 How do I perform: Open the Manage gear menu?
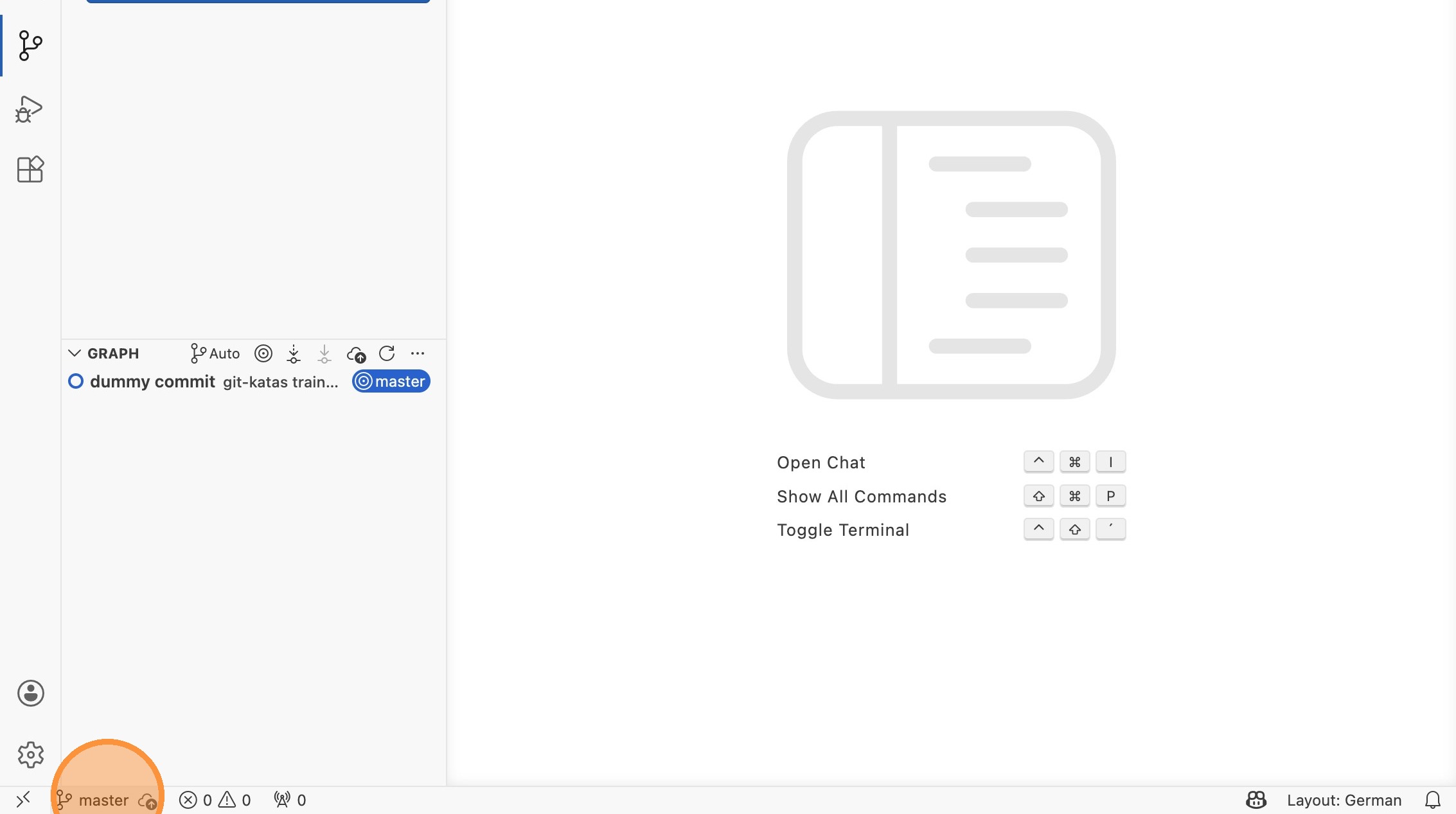pyautogui.click(x=30, y=755)
